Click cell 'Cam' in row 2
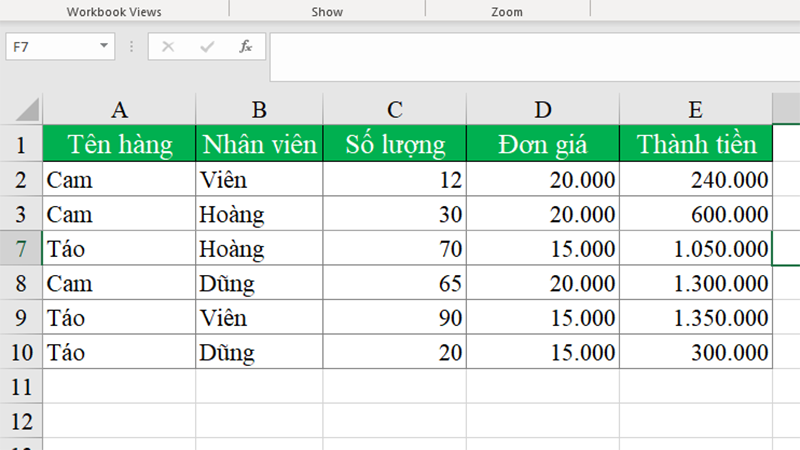 pos(119,180)
